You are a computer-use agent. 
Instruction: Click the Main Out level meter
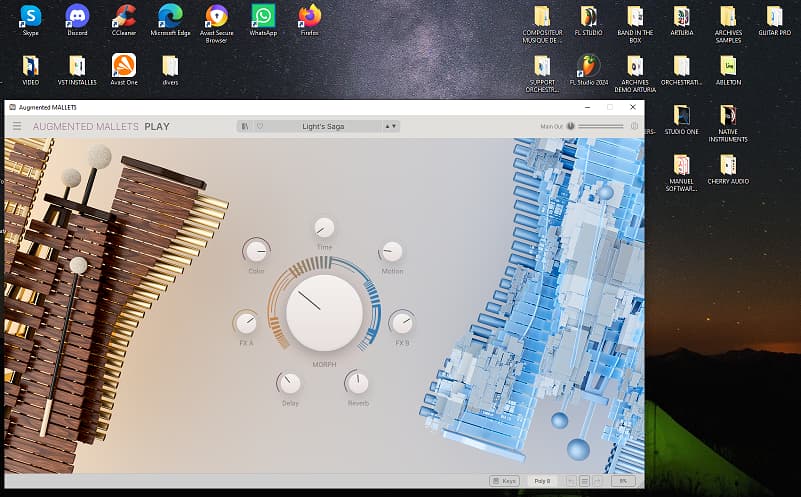click(x=601, y=126)
